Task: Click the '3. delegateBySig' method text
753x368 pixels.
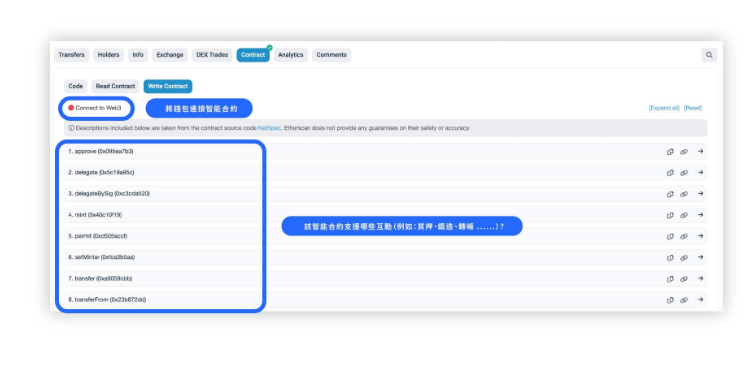Action: [109, 194]
